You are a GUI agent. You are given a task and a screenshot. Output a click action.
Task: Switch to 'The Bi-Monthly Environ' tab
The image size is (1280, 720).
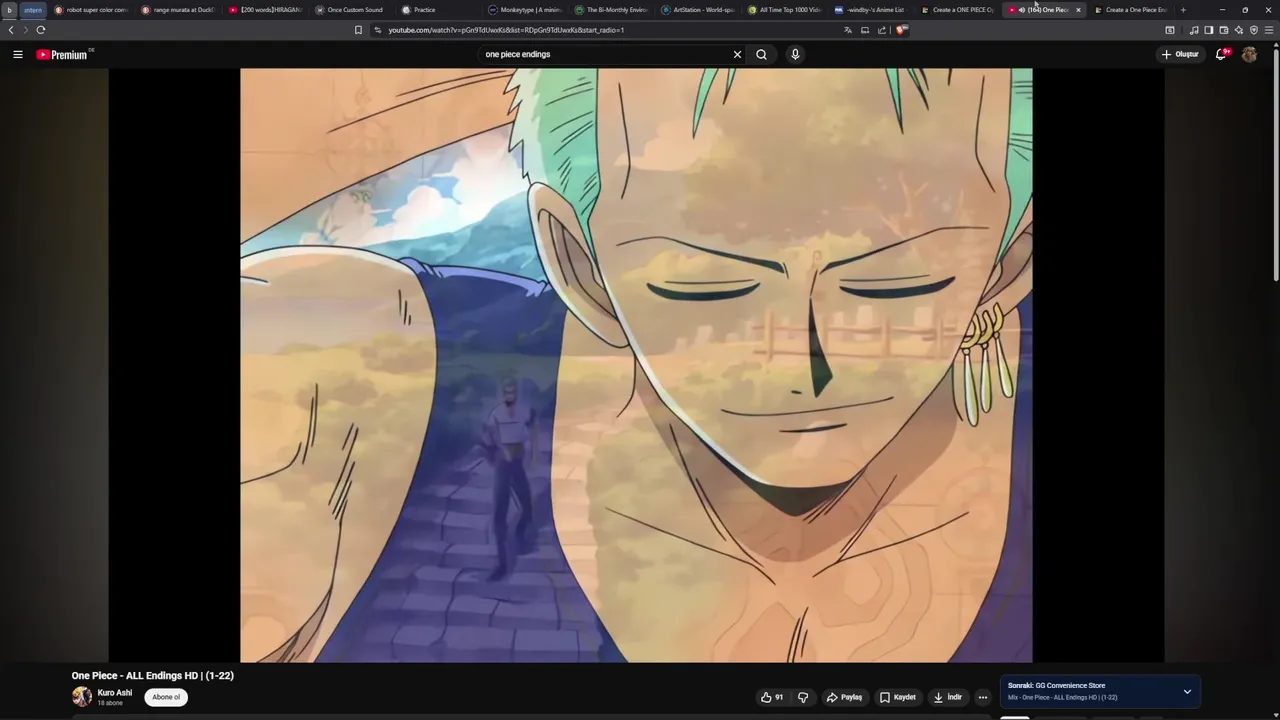point(612,10)
